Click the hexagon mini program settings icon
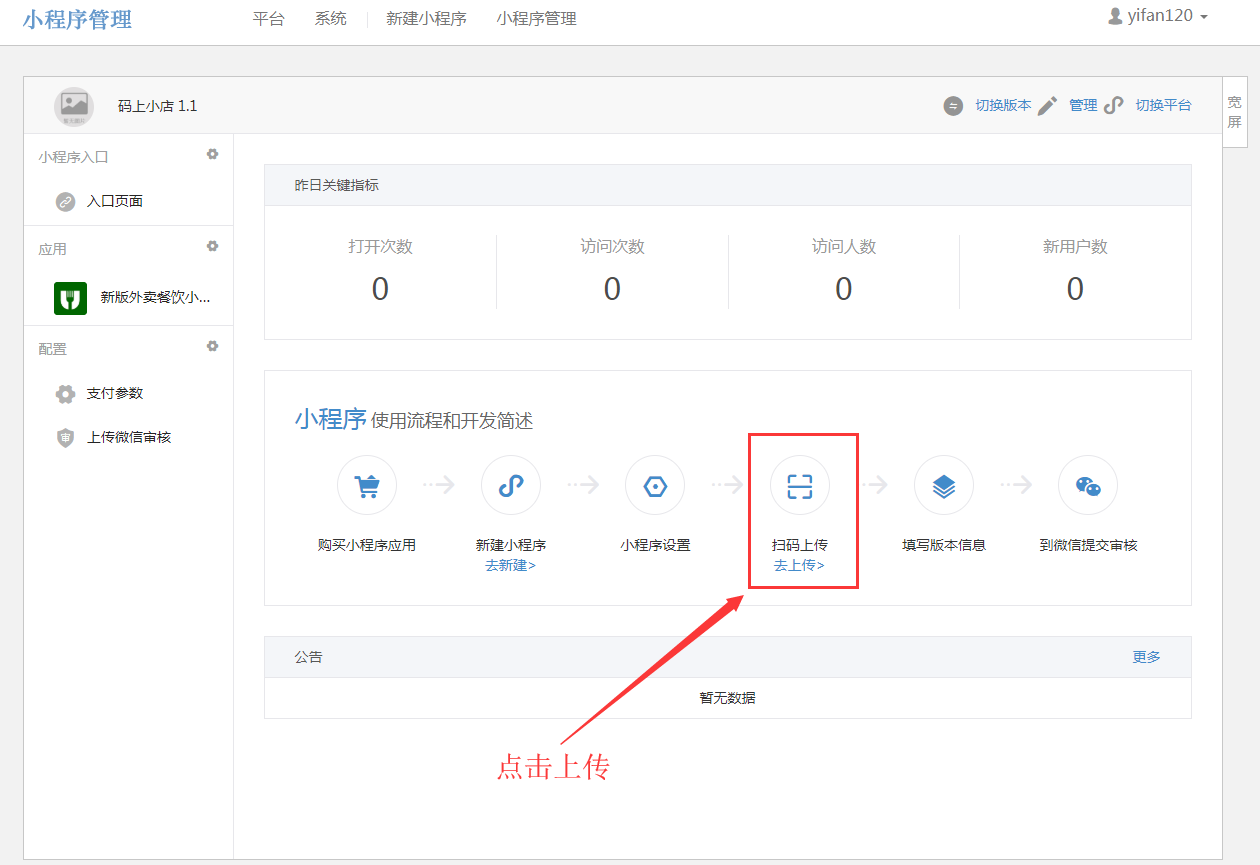This screenshot has width=1260, height=865. click(x=655, y=486)
